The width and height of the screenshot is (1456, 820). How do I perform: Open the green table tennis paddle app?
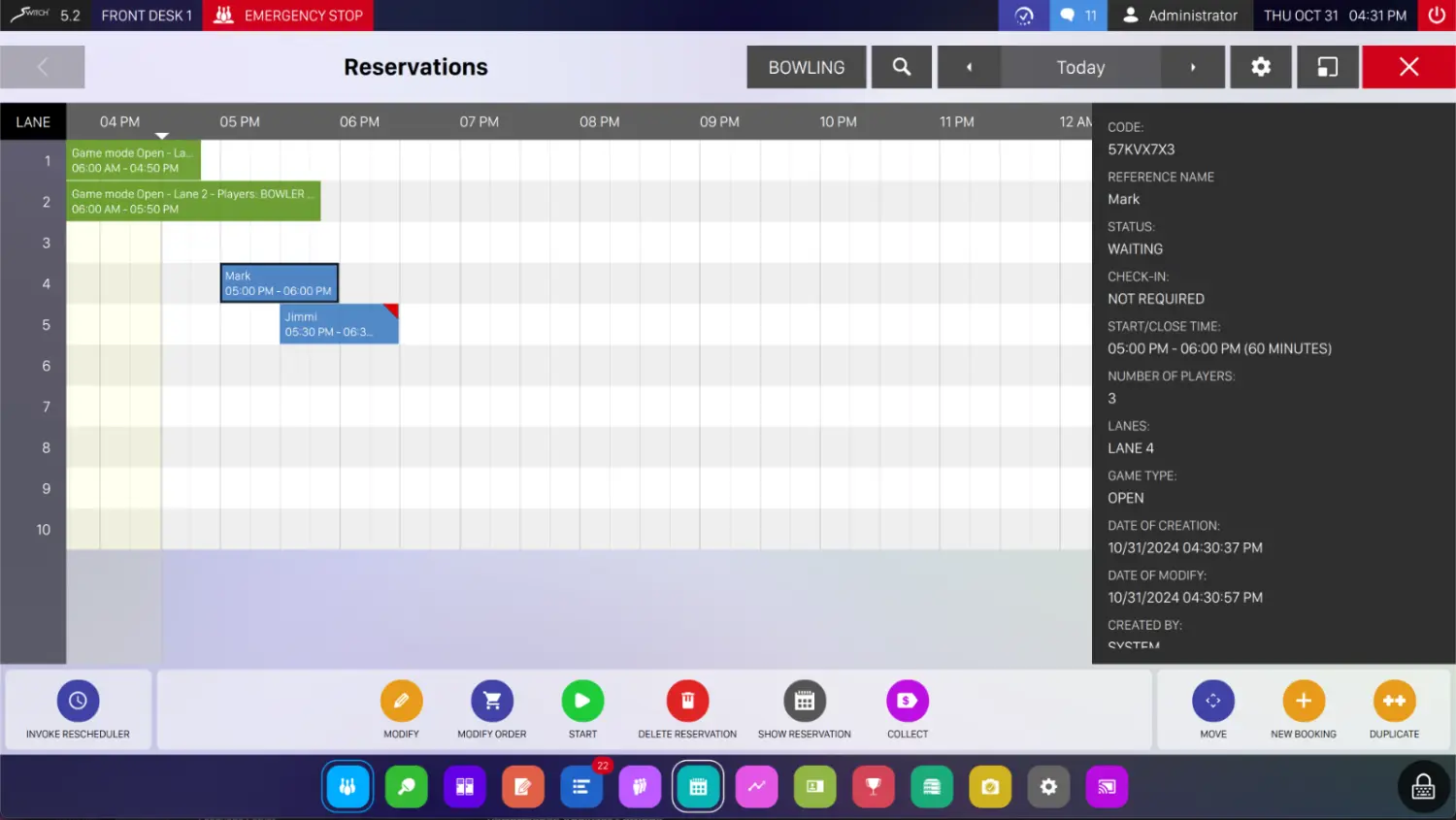coord(406,787)
